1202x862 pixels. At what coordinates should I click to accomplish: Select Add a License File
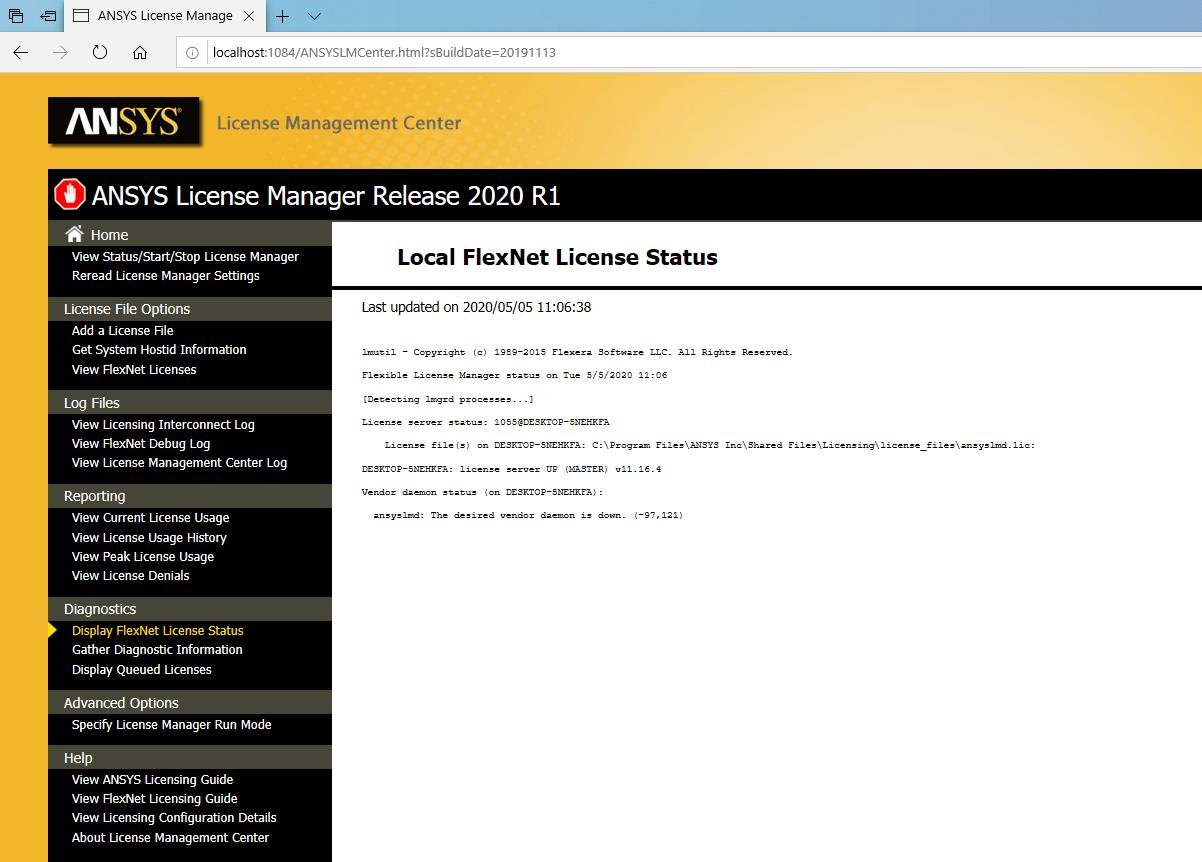[x=123, y=331]
